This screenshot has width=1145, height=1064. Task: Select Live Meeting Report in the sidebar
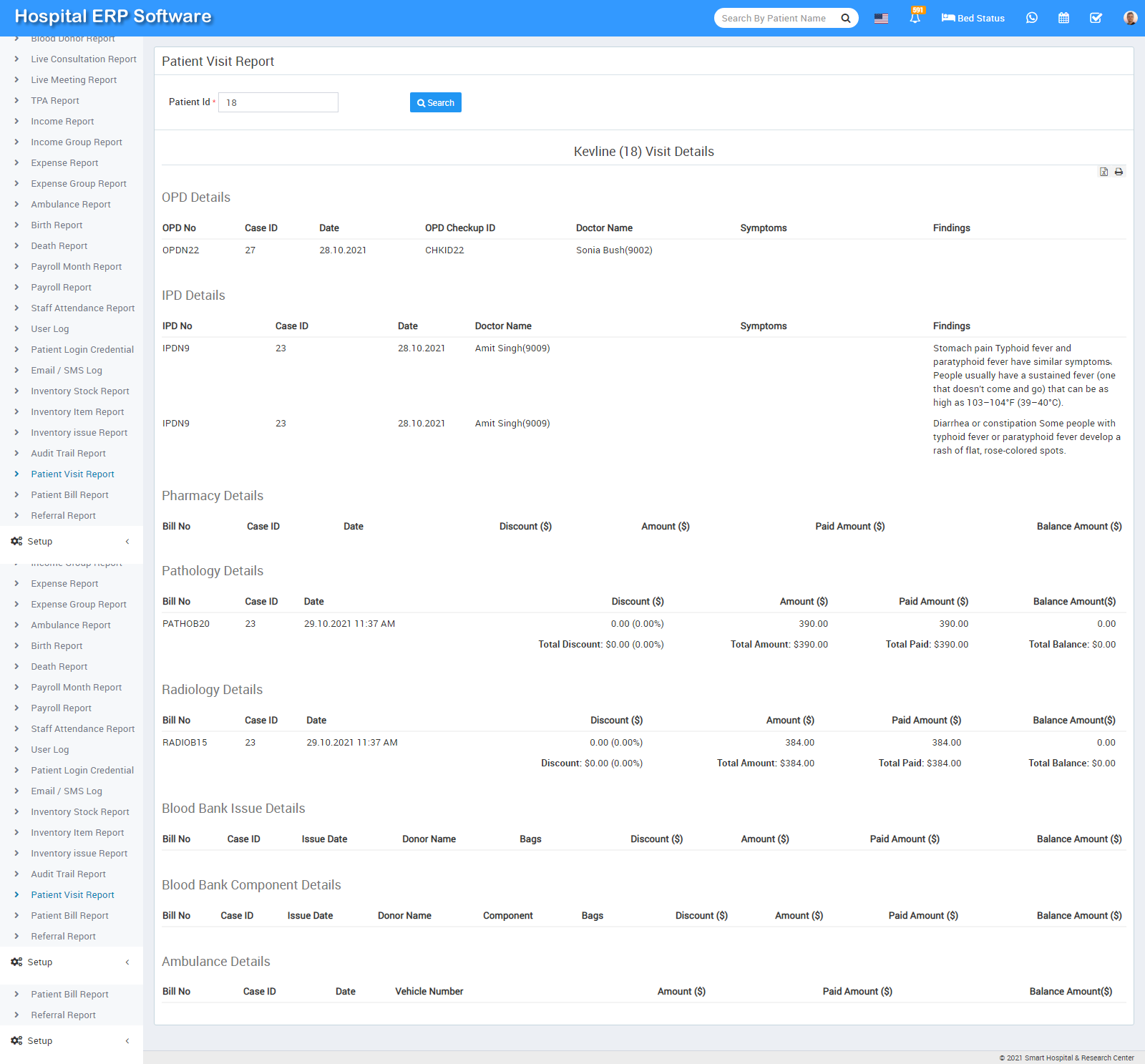click(74, 80)
